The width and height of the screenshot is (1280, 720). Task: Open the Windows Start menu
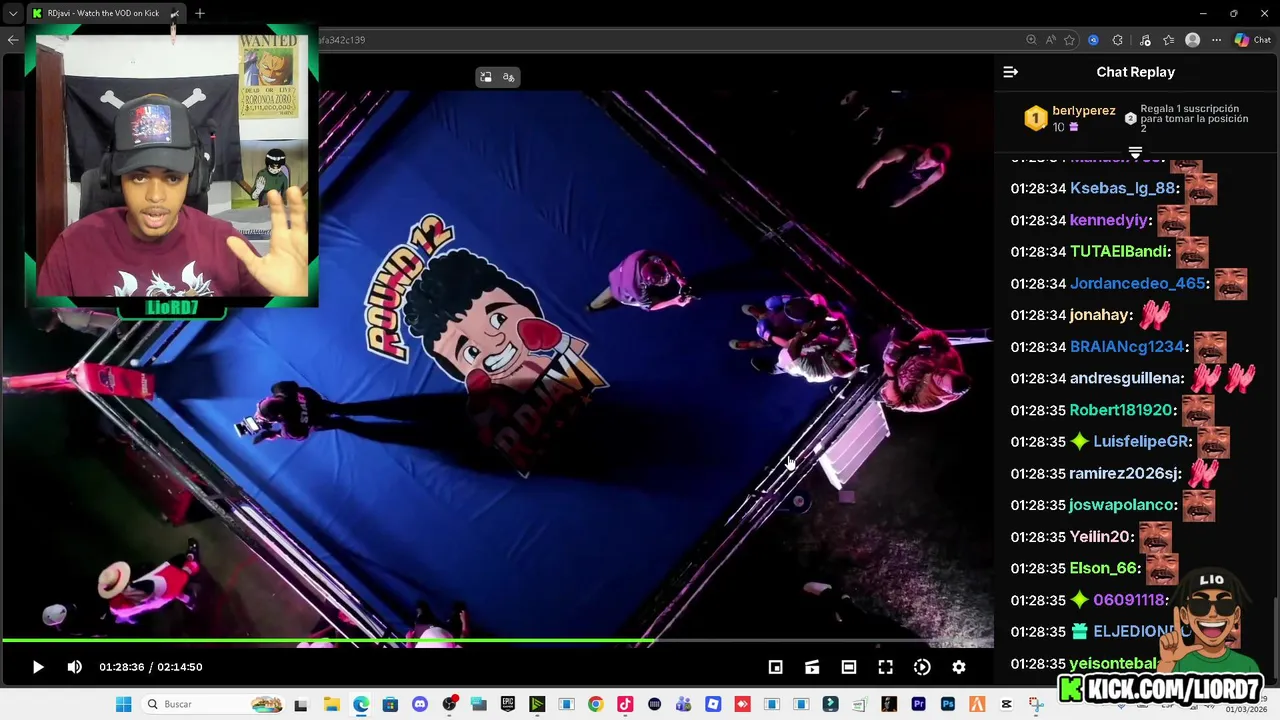(123, 704)
